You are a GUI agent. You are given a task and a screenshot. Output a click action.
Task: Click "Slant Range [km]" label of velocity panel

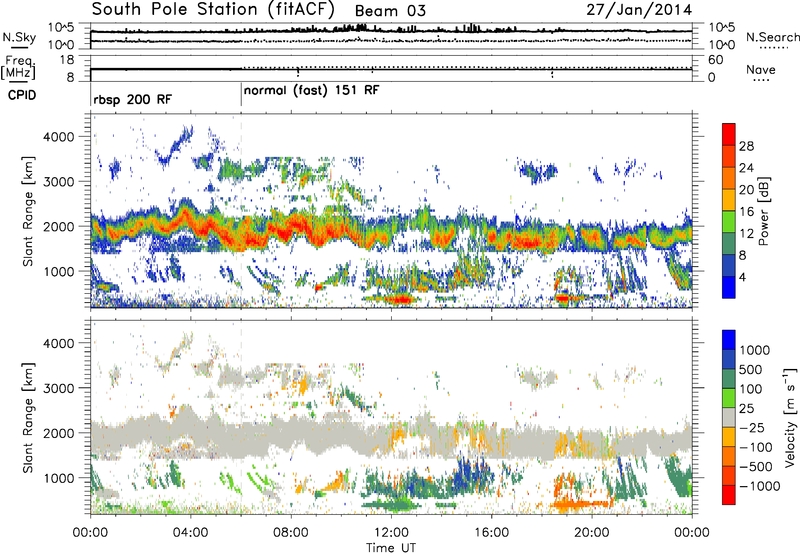point(28,417)
